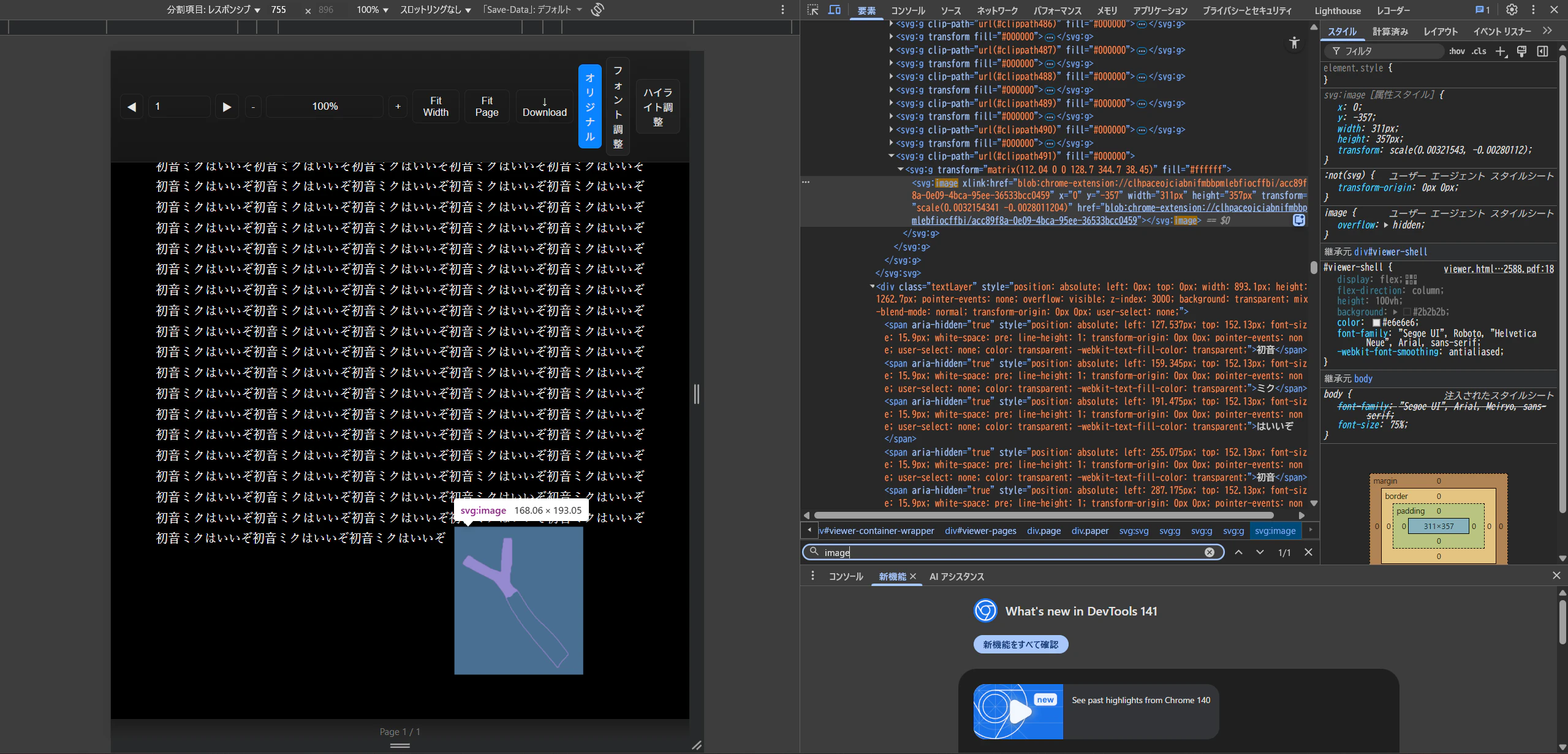Expand the overflow hidden property triangle
Screen dimensions: 1568x754
pos(1386,225)
